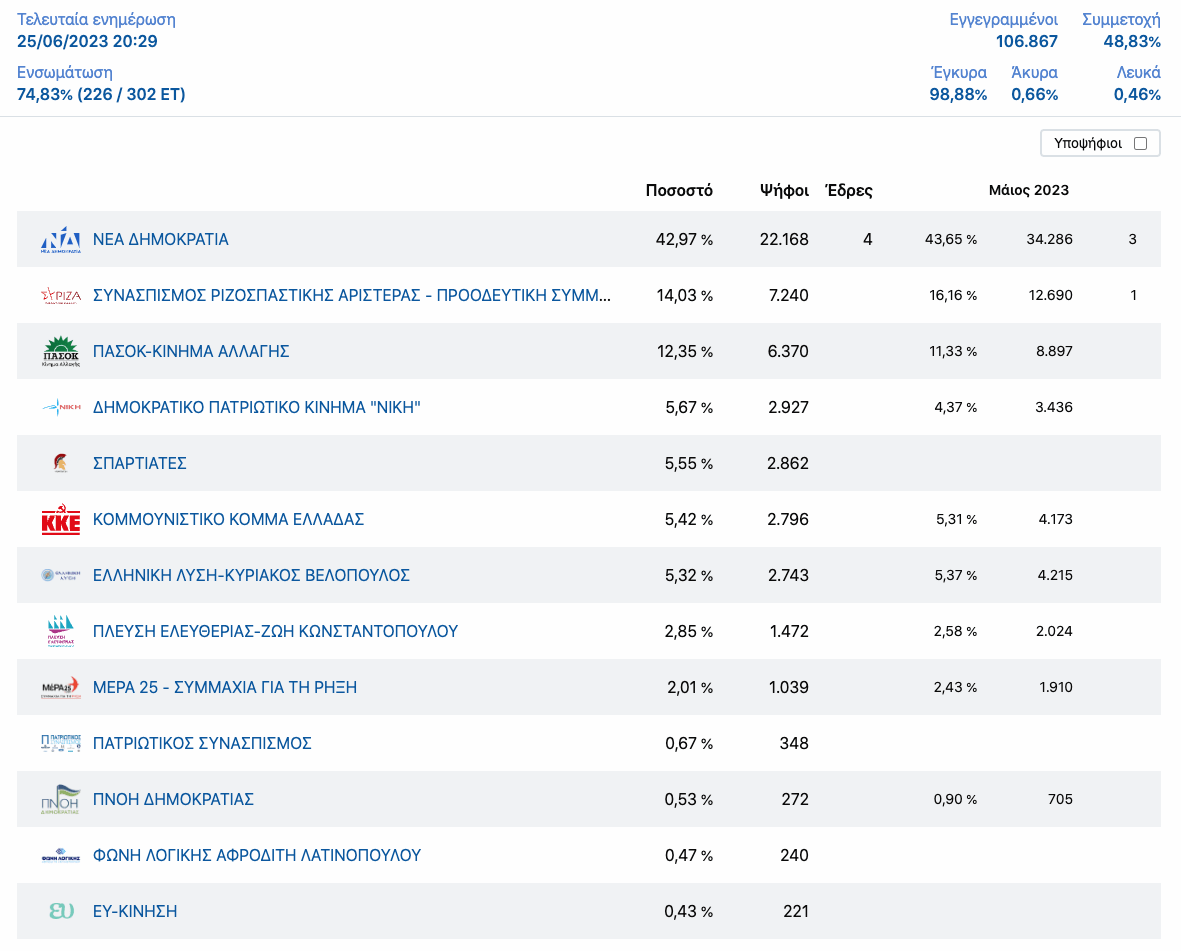Open ΠΛΕΥΣΗ ΕΛΕΥΘΕΡΙΑΣ-ΖΩΗ ΚΩΝΣΤΑΝΤΟΠΟΥΛΟΥ link
Viewport: 1181px width, 951px height.
coord(275,631)
